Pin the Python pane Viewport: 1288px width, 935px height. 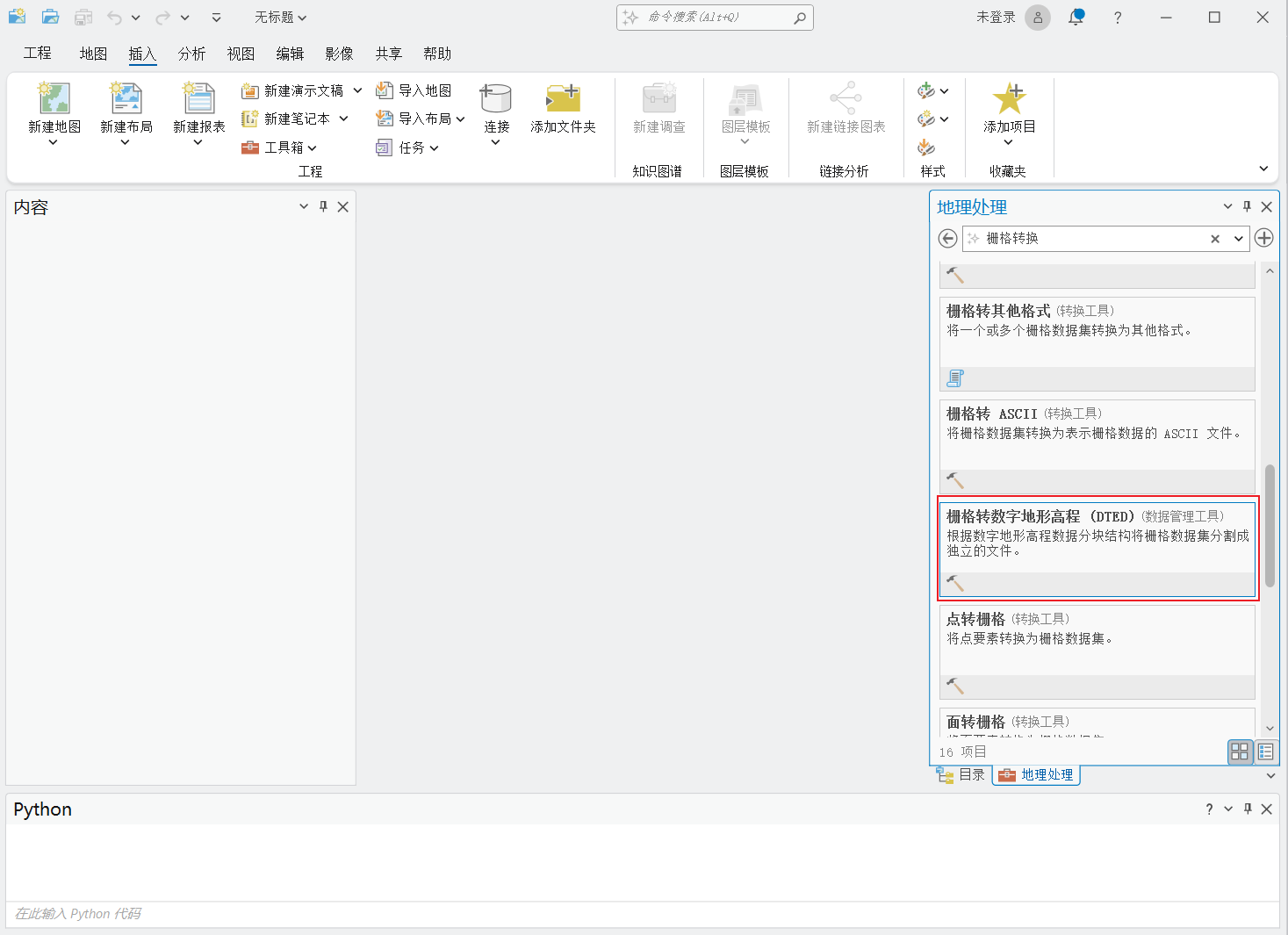[x=1248, y=809]
